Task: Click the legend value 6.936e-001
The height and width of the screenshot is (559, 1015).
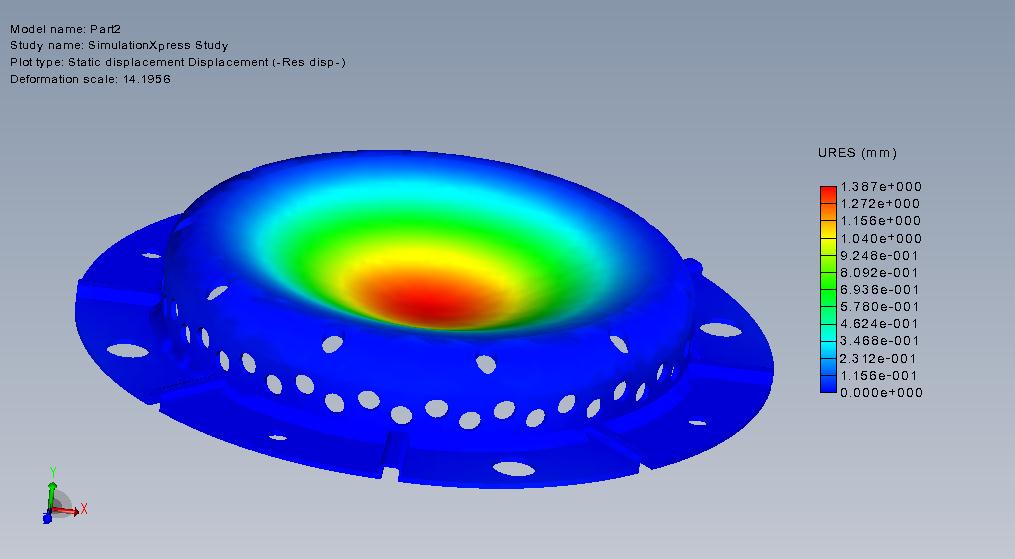Action: (879, 290)
